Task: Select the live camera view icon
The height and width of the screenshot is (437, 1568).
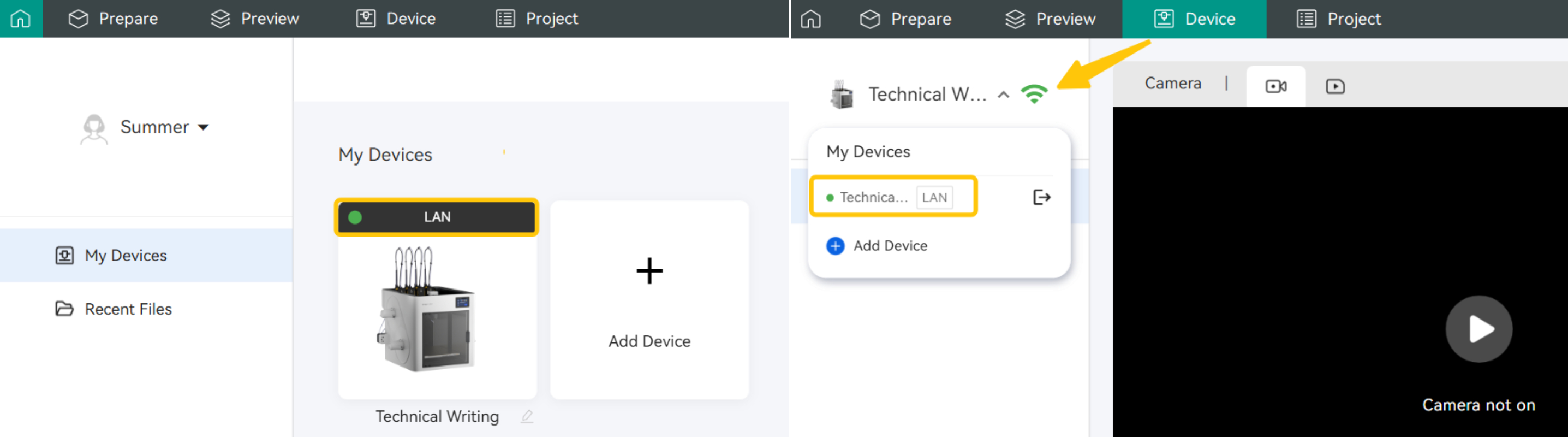Action: tap(1275, 86)
